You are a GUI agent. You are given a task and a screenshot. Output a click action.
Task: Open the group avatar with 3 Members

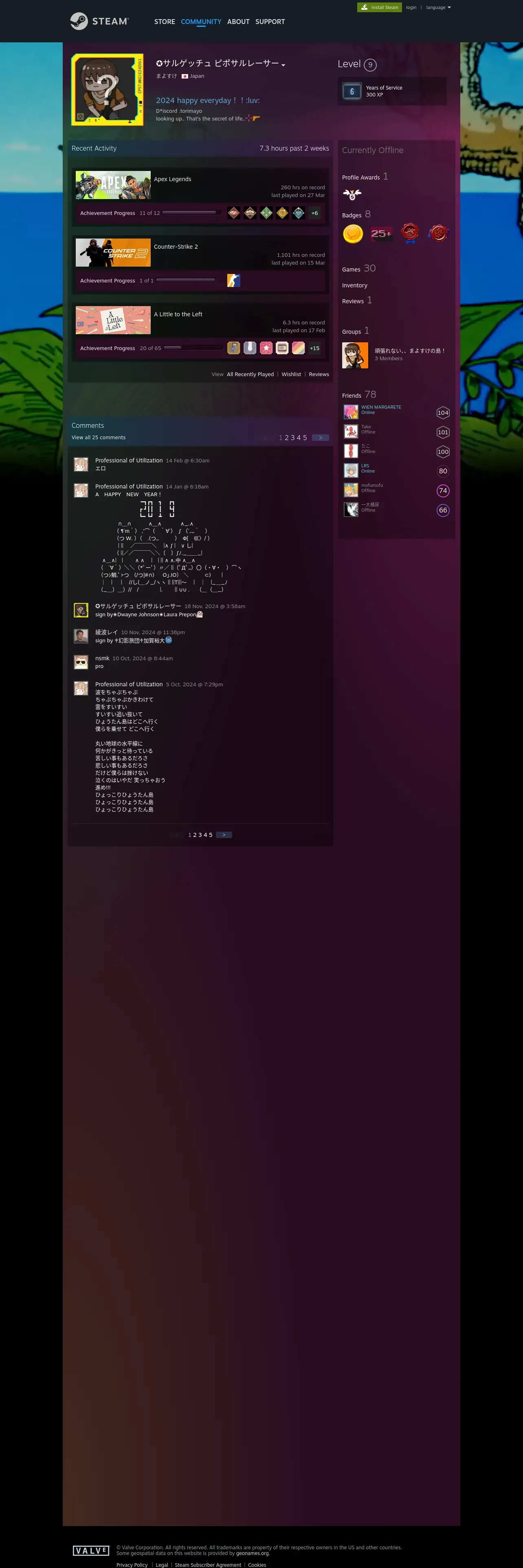(355, 355)
